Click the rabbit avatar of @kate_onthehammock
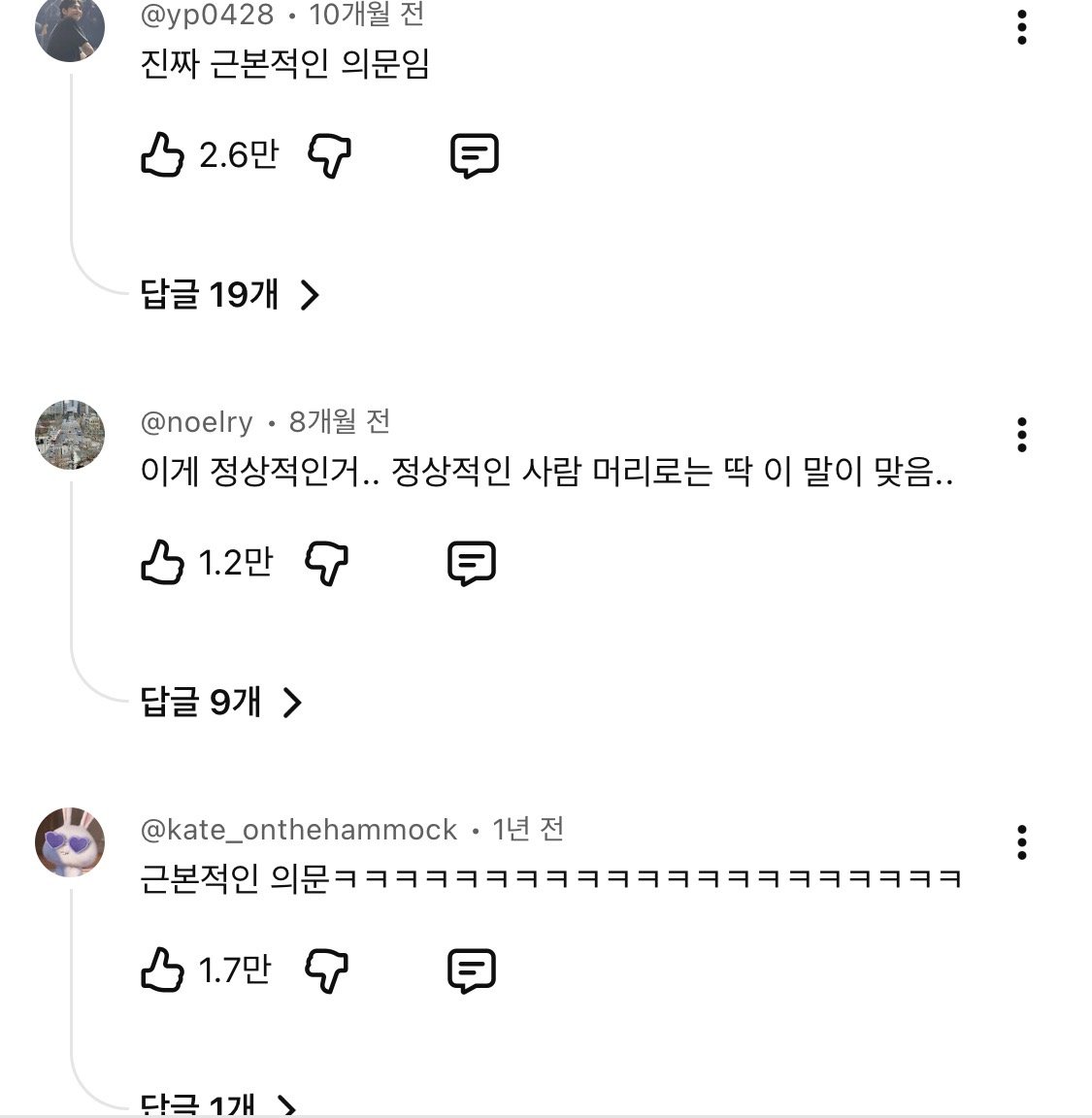The width and height of the screenshot is (1092, 1118). click(x=70, y=841)
